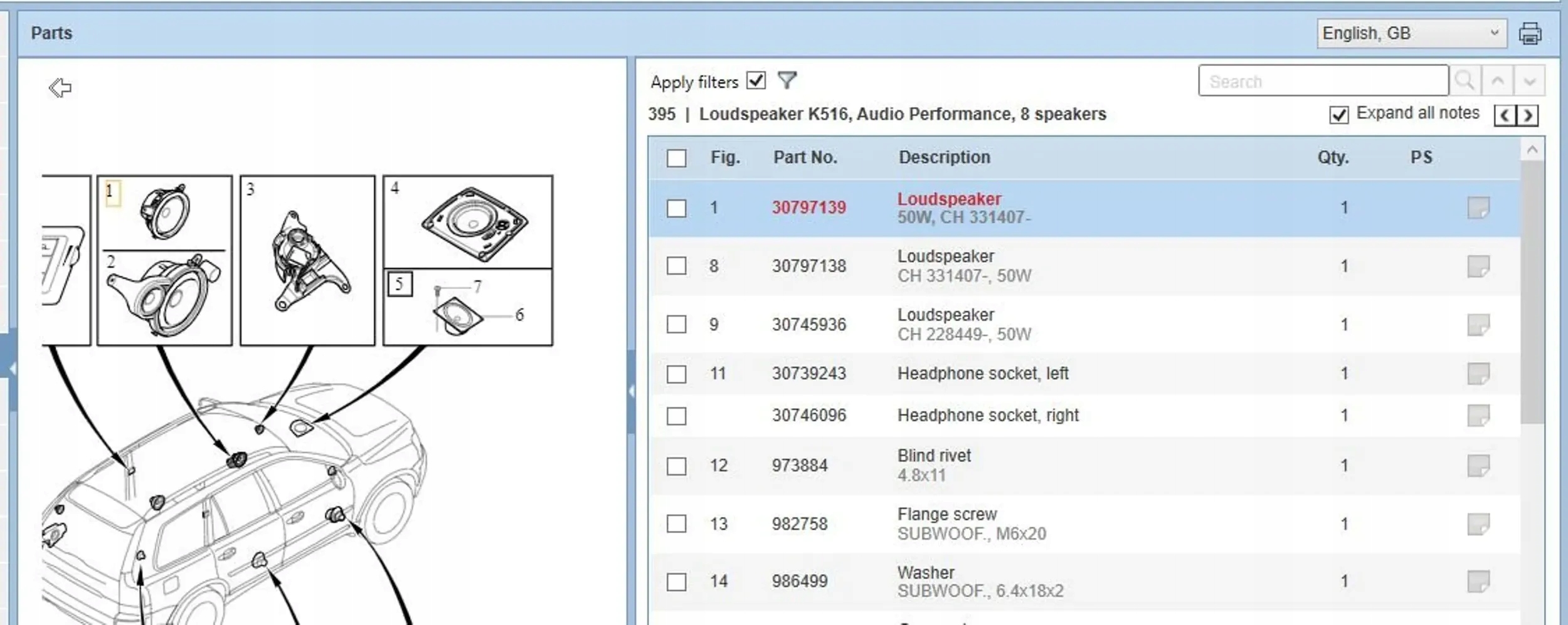1568x625 pixels.
Task: Click part number 30797138
Action: [808, 266]
